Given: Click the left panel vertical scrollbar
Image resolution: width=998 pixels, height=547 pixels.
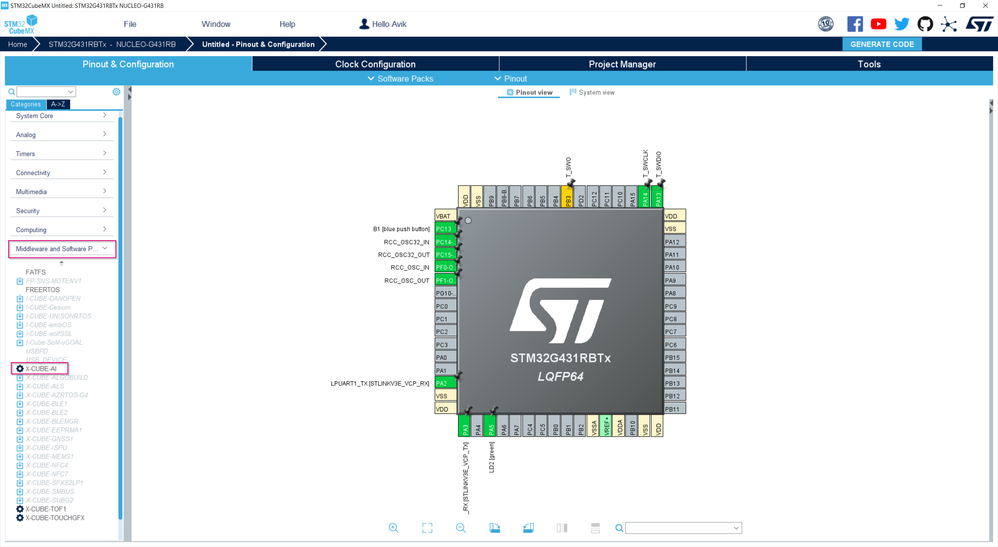Looking at the screenshot, I should pos(120,318).
